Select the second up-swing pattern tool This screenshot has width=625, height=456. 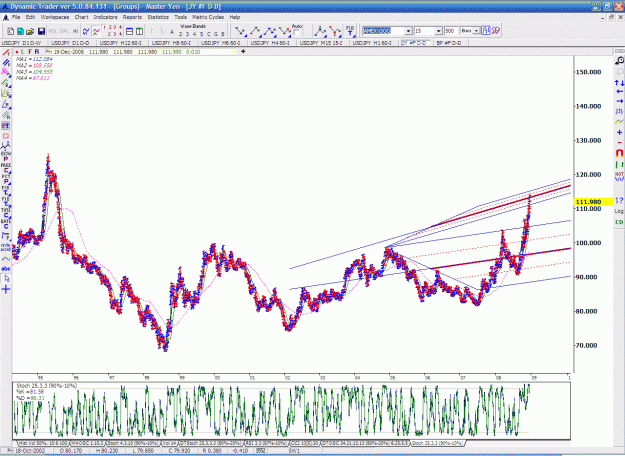(x=255, y=31)
